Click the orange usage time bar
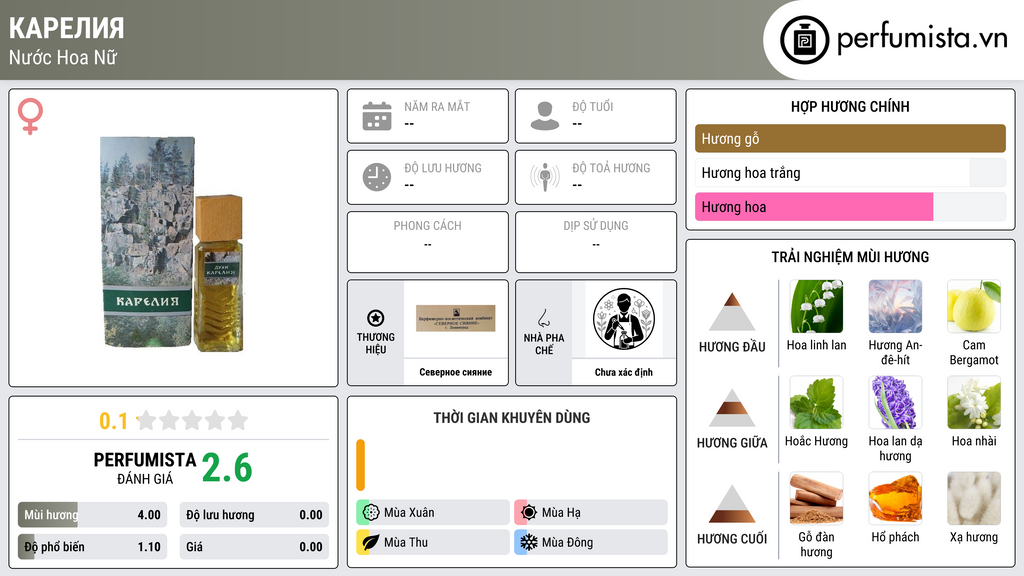The height and width of the screenshot is (576, 1024). point(360,465)
